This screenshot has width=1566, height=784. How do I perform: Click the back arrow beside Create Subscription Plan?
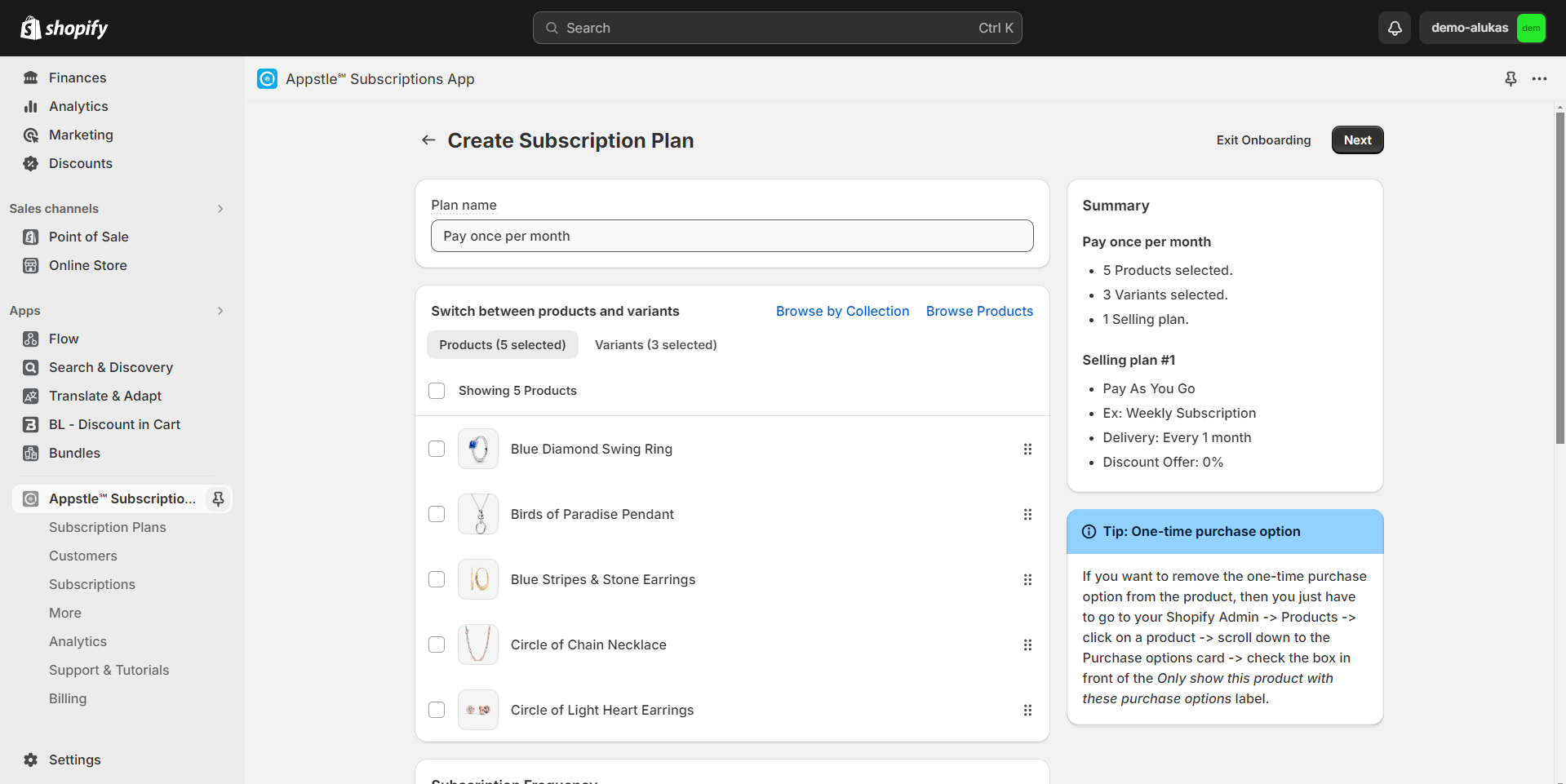tap(428, 140)
